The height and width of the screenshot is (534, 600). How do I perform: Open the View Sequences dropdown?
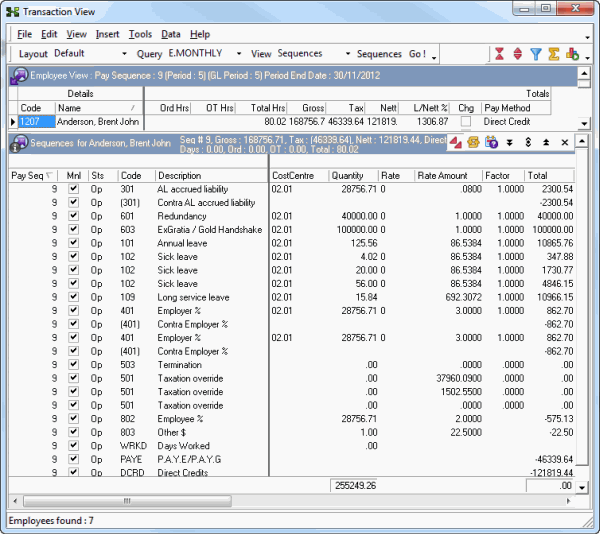(348, 54)
